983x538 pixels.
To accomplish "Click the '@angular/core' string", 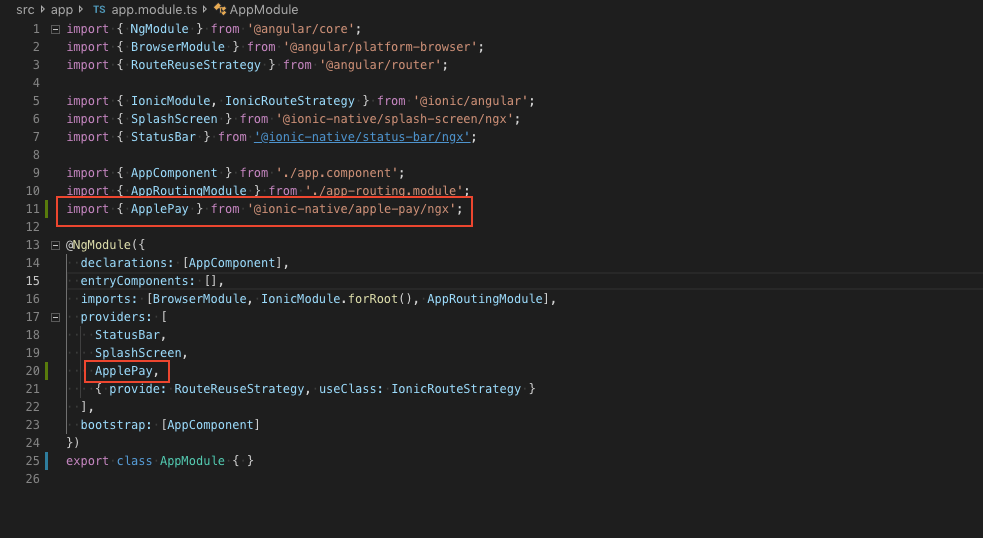I will (301, 29).
